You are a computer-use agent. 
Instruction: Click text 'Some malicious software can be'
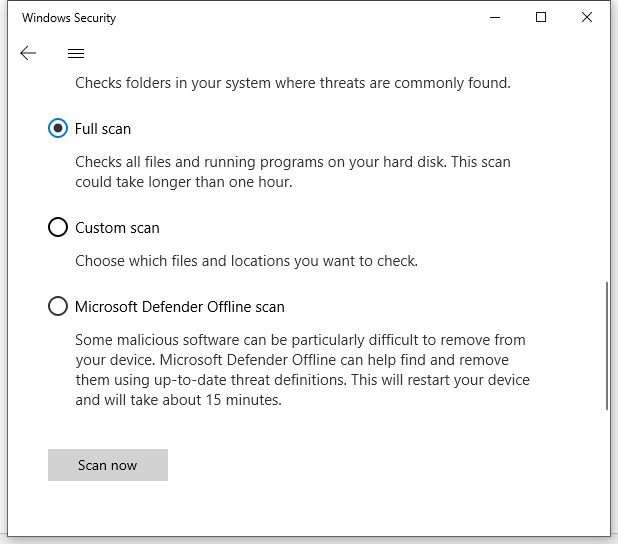[x=181, y=340]
